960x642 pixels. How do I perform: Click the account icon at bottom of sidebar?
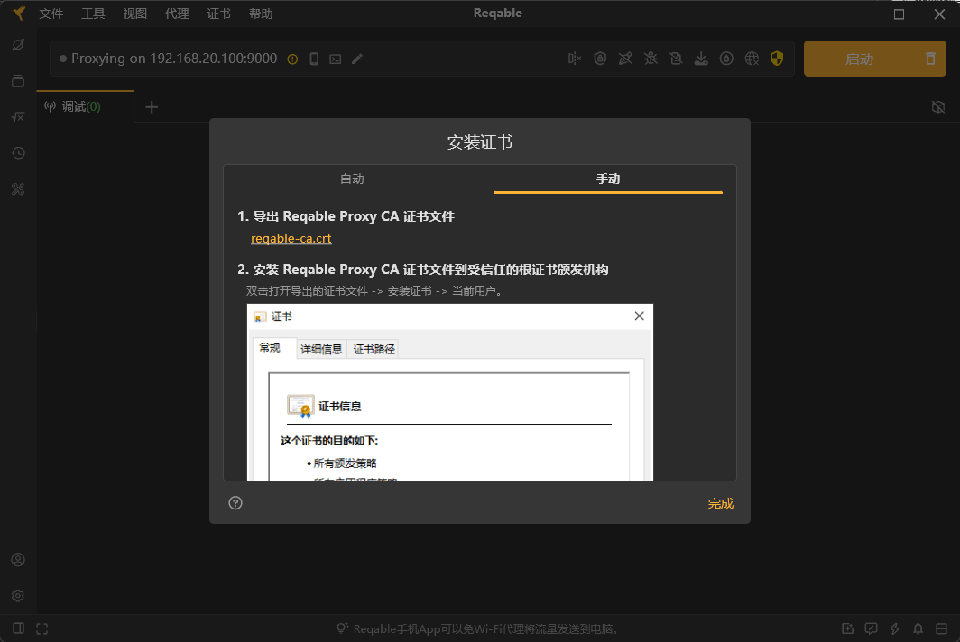tap(17, 559)
